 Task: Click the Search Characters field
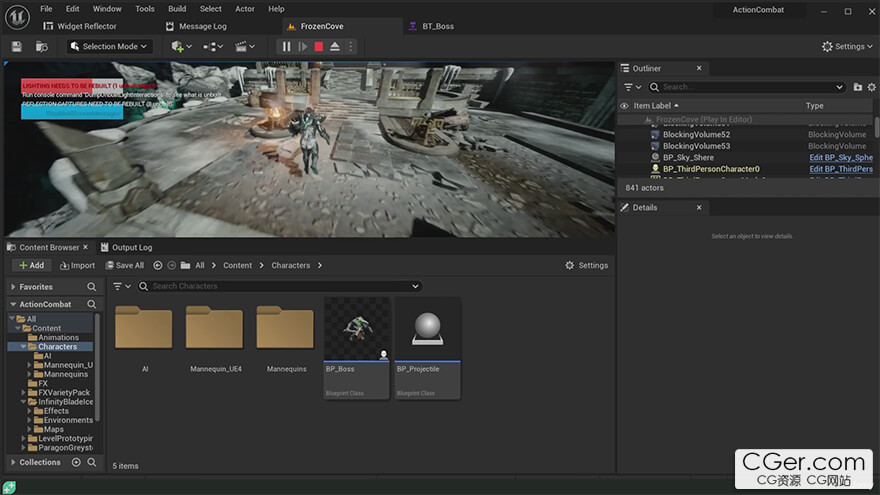click(279, 286)
